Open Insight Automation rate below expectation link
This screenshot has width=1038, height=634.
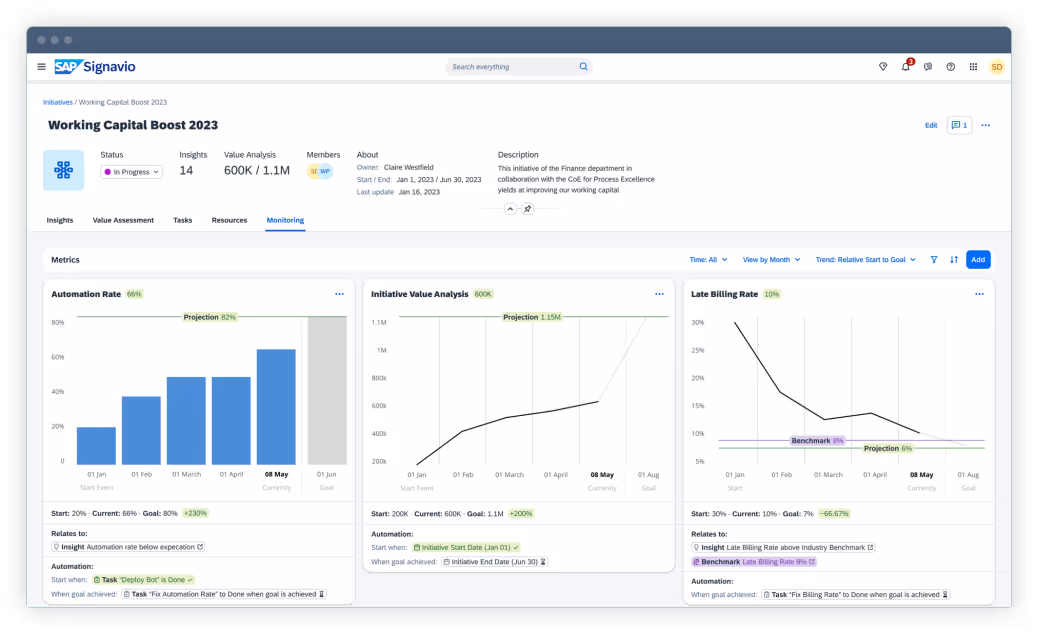pos(128,547)
